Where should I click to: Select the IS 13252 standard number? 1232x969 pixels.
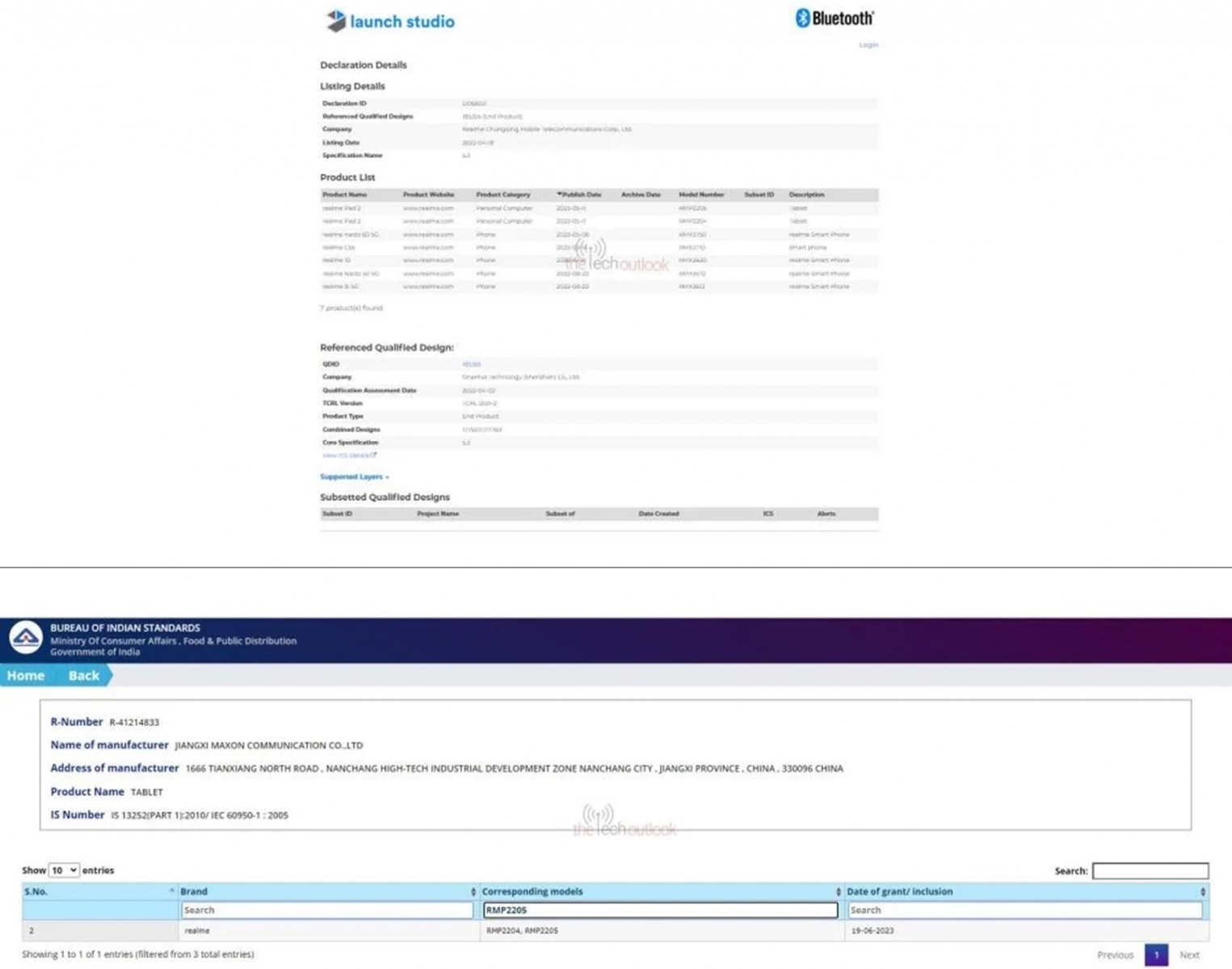[x=200, y=816]
